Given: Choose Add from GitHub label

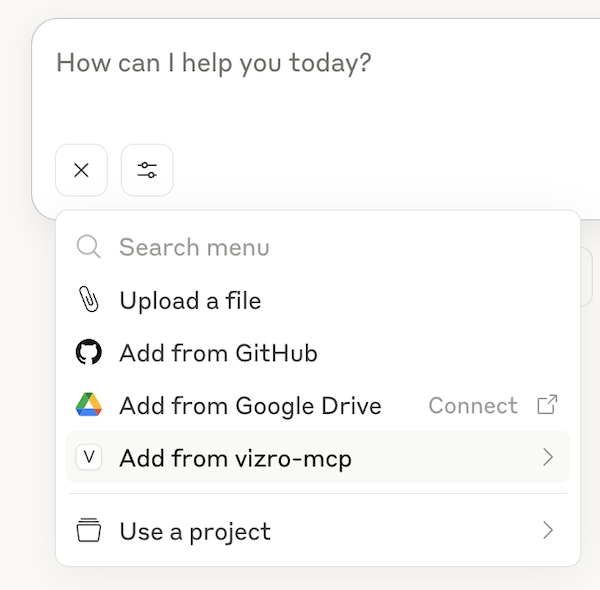Looking at the screenshot, I should coord(218,353).
